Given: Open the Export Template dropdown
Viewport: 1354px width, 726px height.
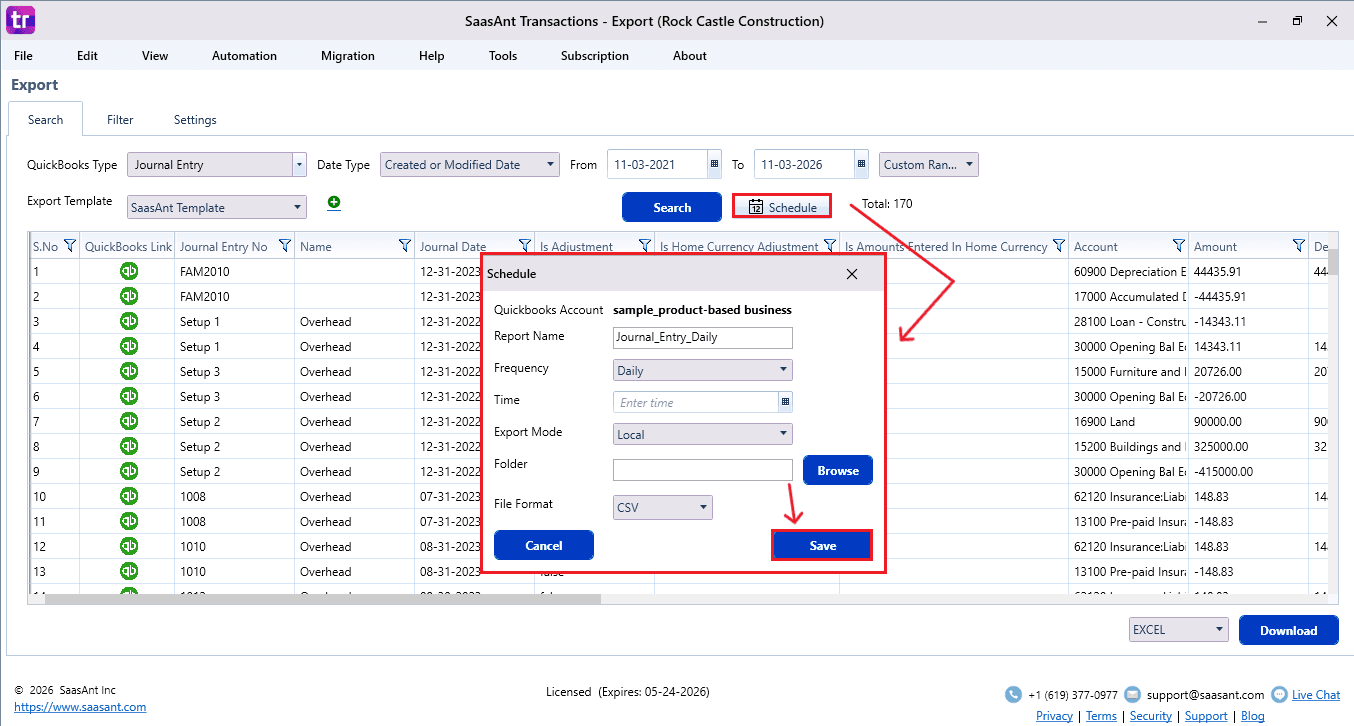Looking at the screenshot, I should pyautogui.click(x=217, y=207).
